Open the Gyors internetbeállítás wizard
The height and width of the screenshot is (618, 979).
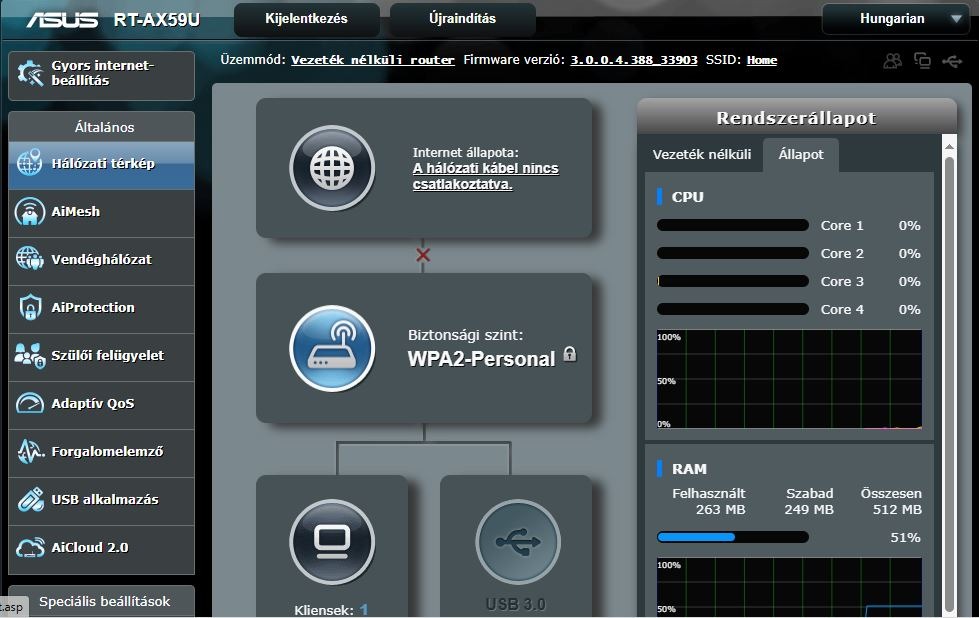click(101, 76)
